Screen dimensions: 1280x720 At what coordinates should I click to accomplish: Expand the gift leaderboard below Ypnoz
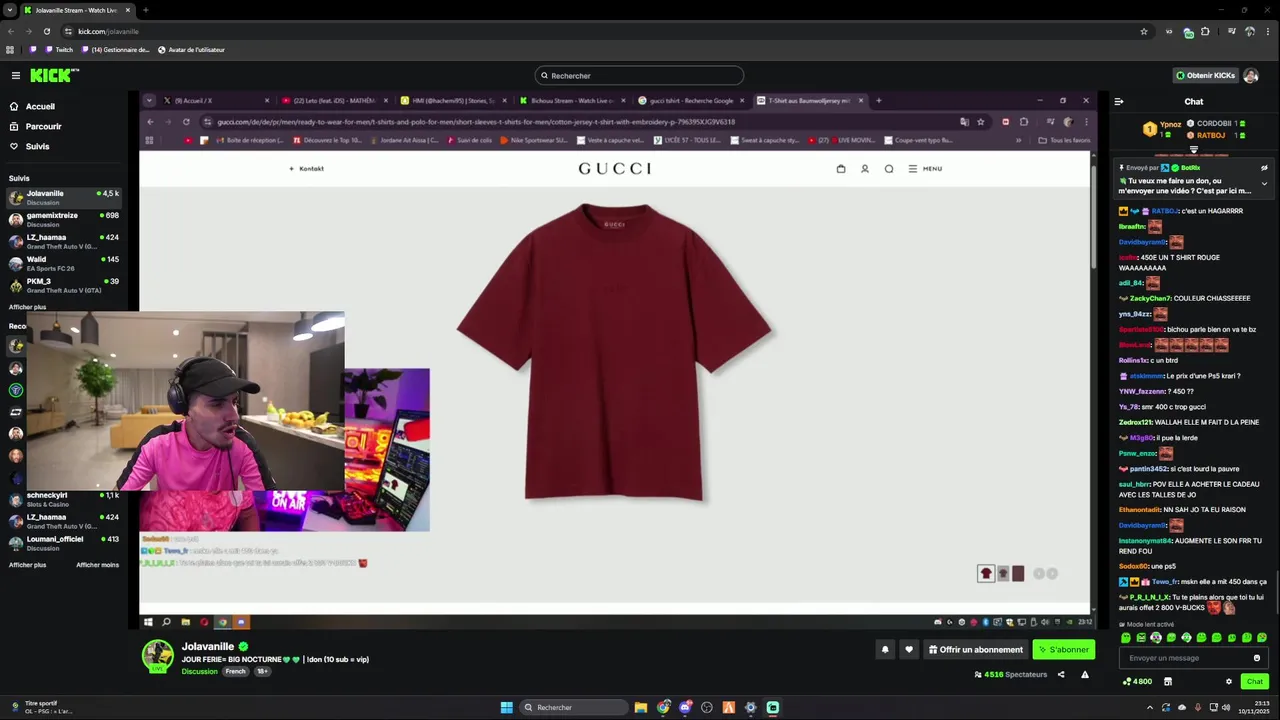pyautogui.click(x=1194, y=150)
